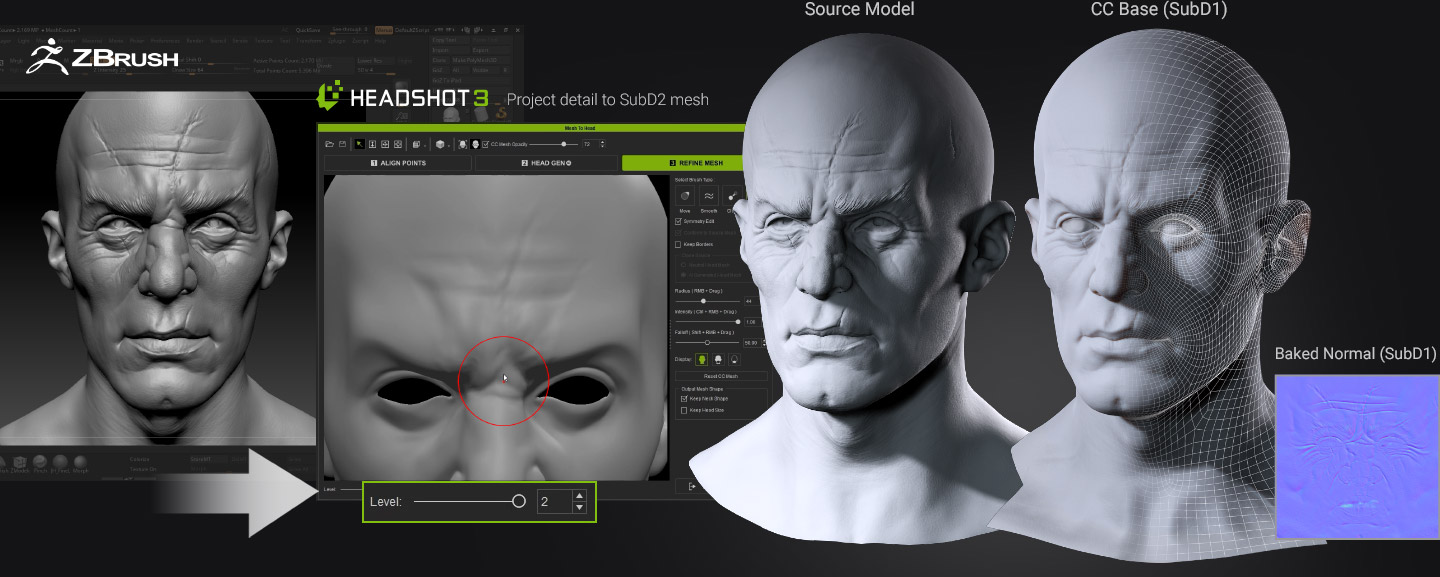Open dropdown arrow beside stacked layers icon
The height and width of the screenshot is (577, 1440).
click(425, 146)
